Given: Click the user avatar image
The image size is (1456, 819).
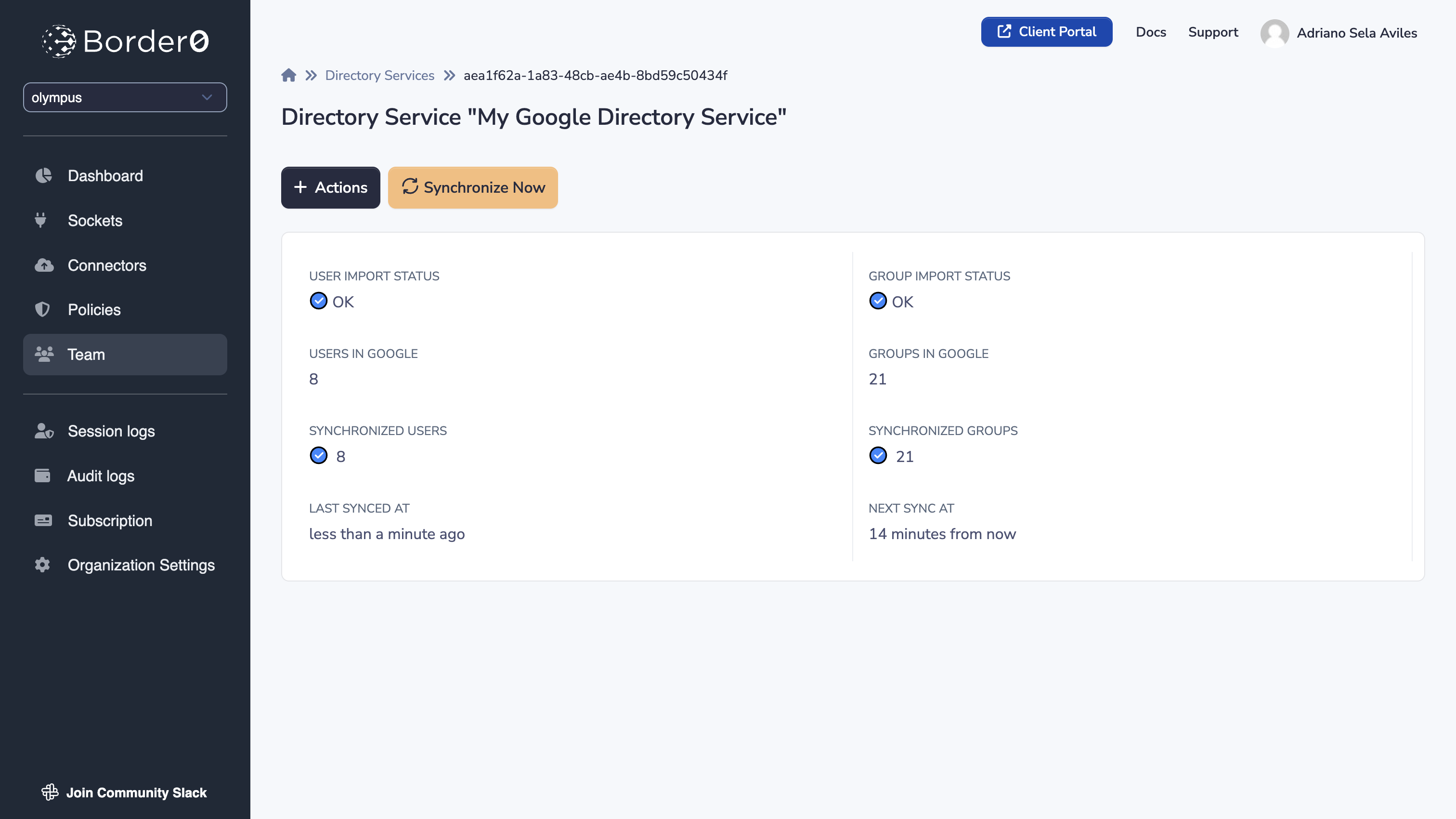Looking at the screenshot, I should point(1274,33).
